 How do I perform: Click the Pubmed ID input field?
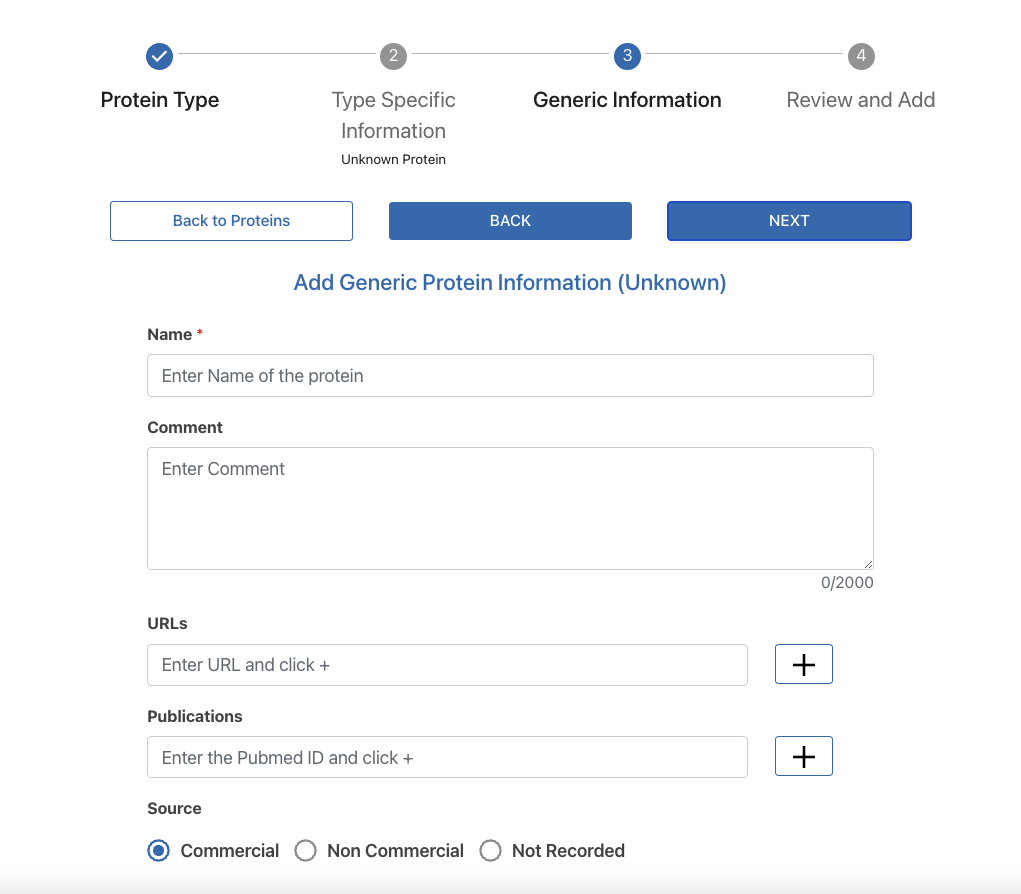(447, 757)
